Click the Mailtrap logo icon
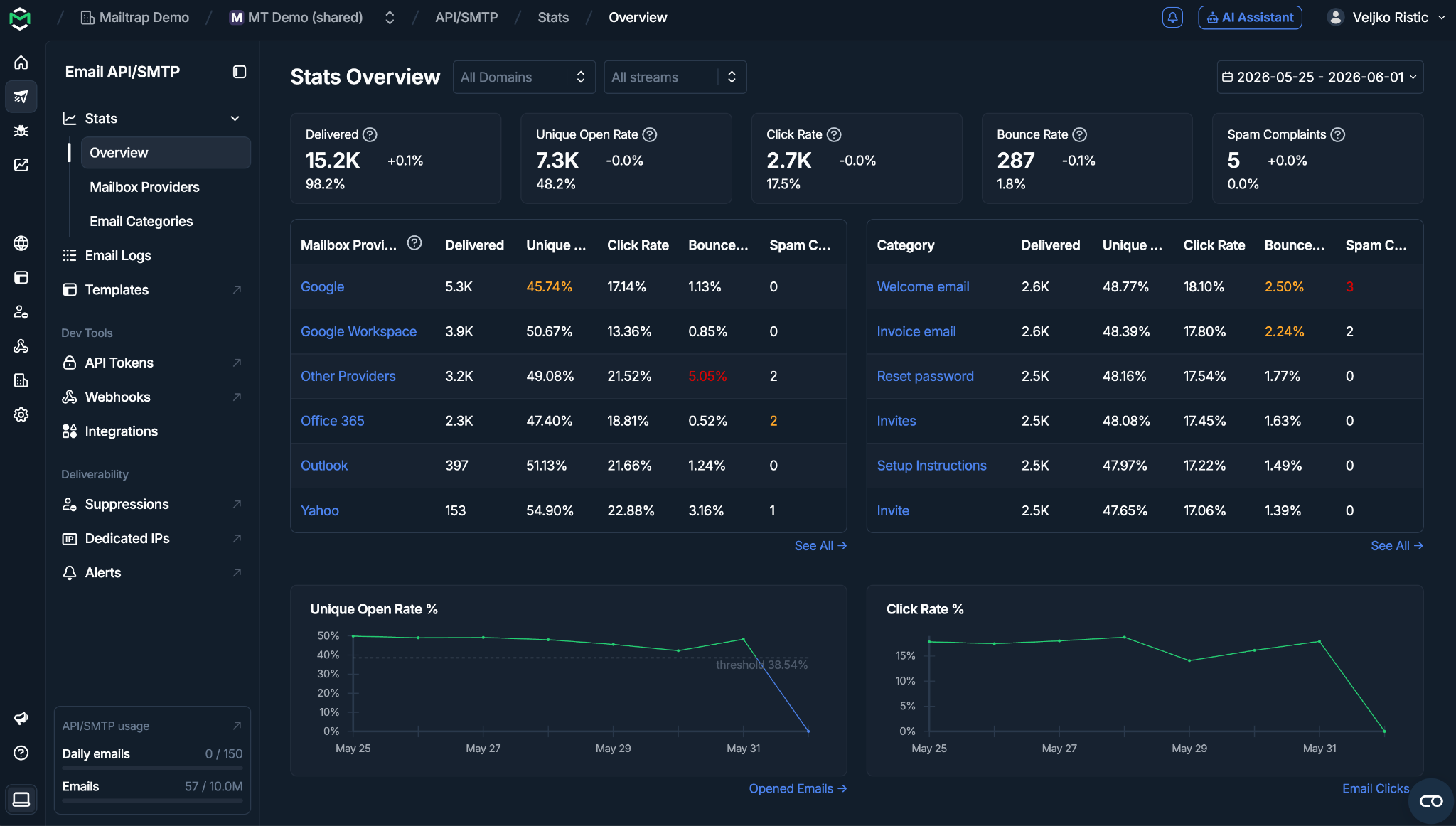The image size is (1456, 826). pos(20,18)
